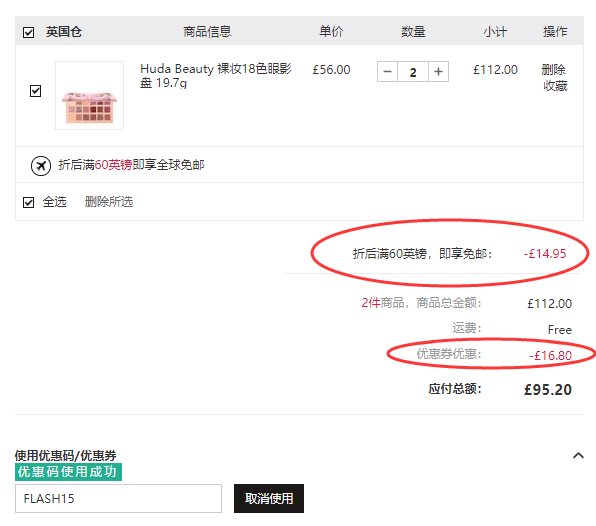This screenshot has height=526, width=596.
Task: Click 删除所选 to delete selected items
Action: tap(109, 202)
